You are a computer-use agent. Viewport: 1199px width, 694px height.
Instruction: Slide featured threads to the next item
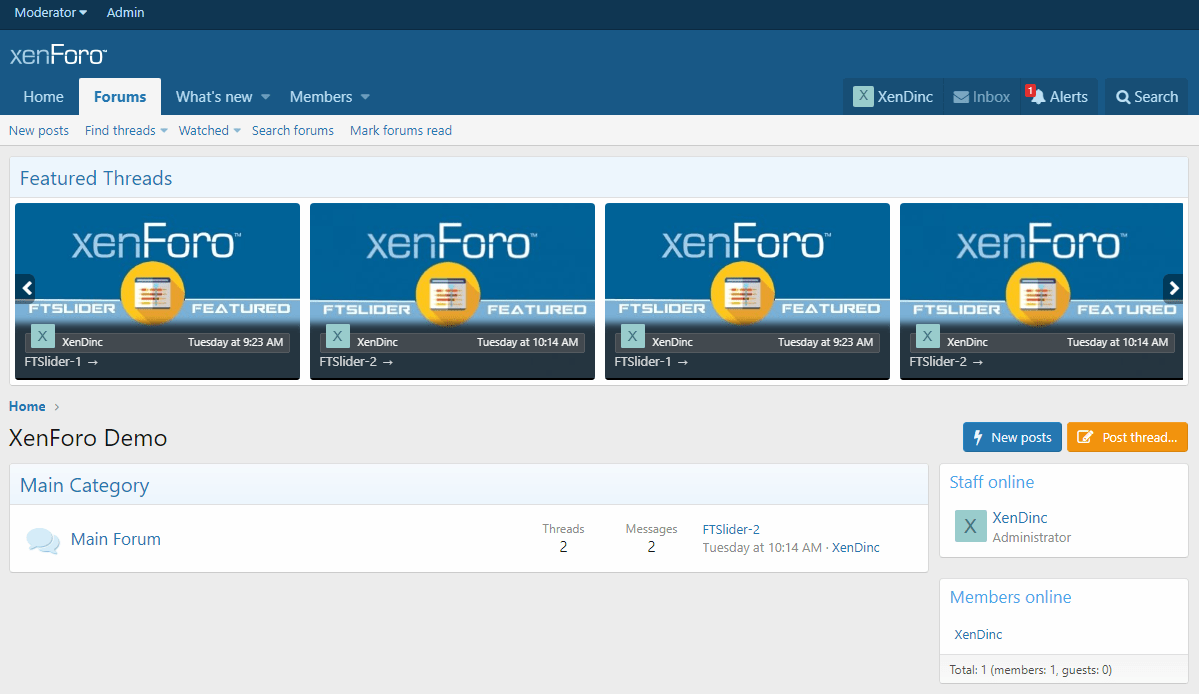[1172, 288]
